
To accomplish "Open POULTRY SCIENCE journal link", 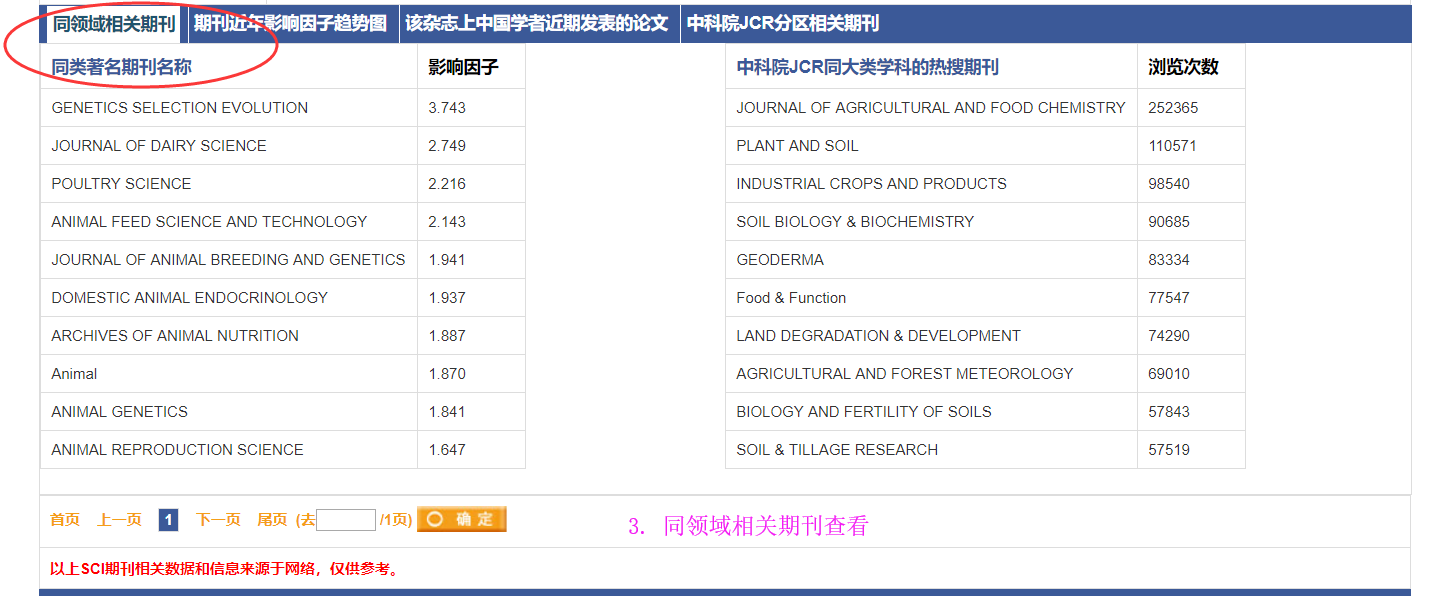I will pos(121,184).
